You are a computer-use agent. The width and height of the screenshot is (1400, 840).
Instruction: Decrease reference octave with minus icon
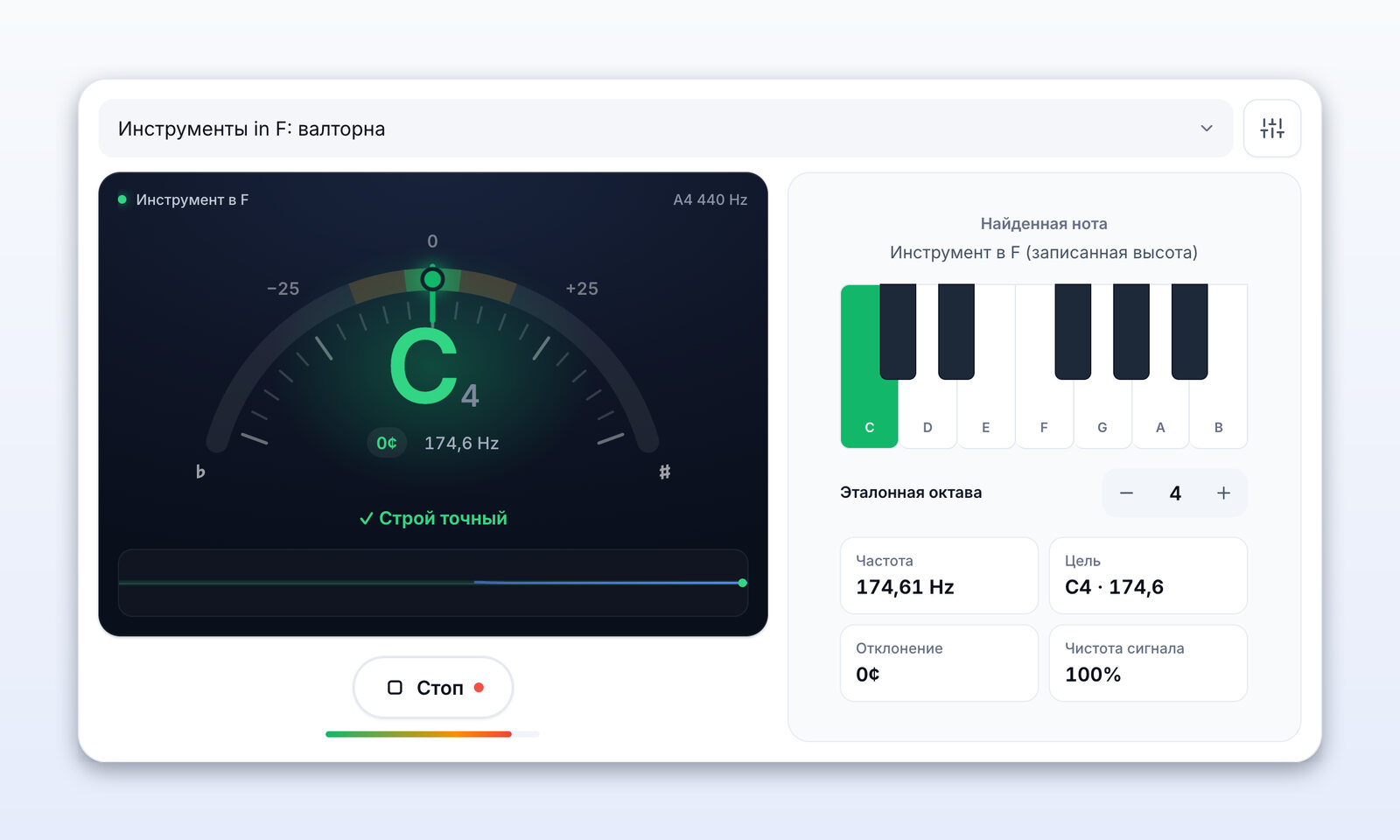[1126, 493]
